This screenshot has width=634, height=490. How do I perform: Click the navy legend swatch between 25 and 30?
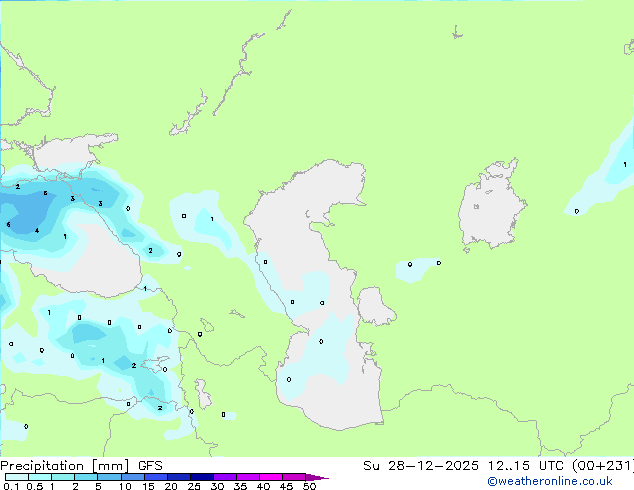point(202,477)
